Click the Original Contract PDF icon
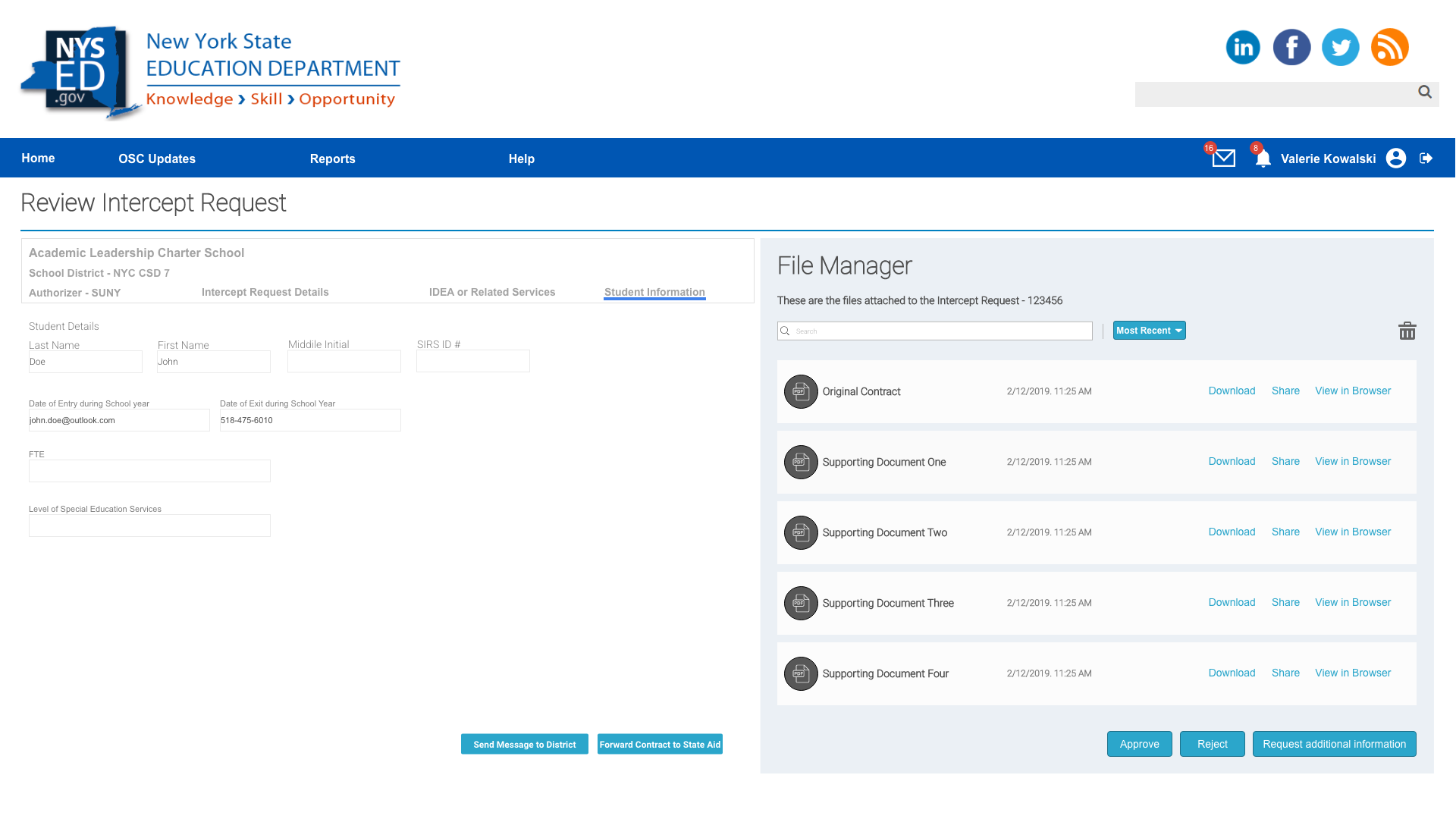This screenshot has height=819, width=1456. click(800, 392)
